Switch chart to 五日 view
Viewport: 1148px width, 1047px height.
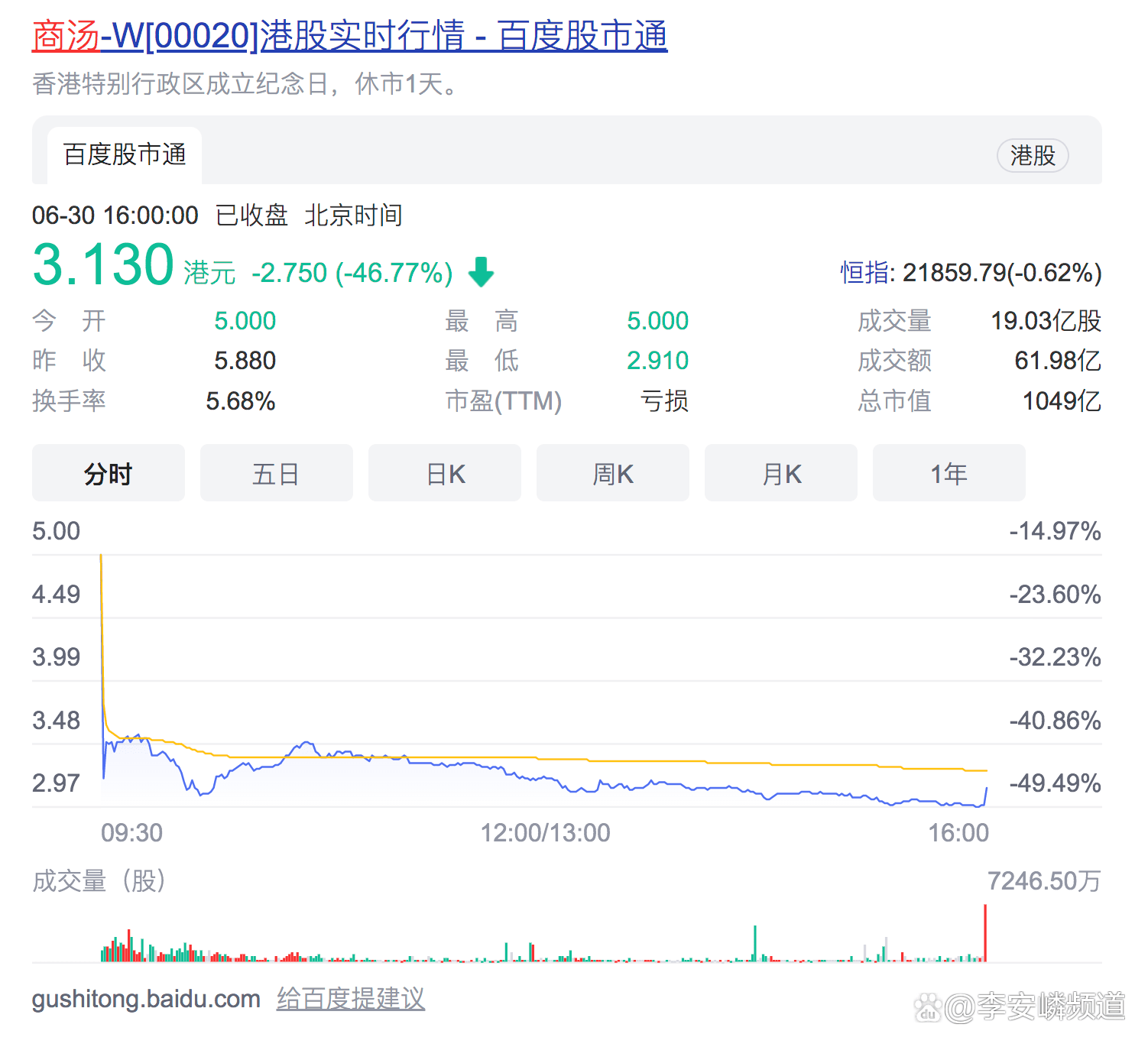tap(277, 473)
